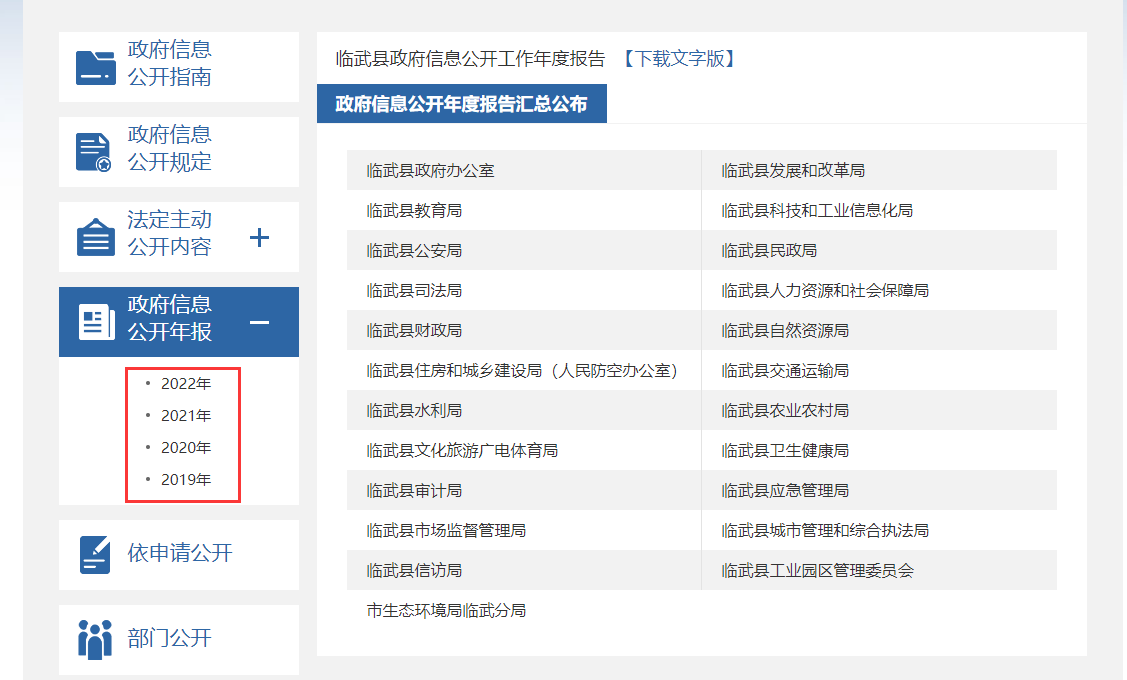Viewport: 1127px width, 680px height.
Task: Click the briefcase icon beside 法定主动公开内容
Action: point(96,237)
